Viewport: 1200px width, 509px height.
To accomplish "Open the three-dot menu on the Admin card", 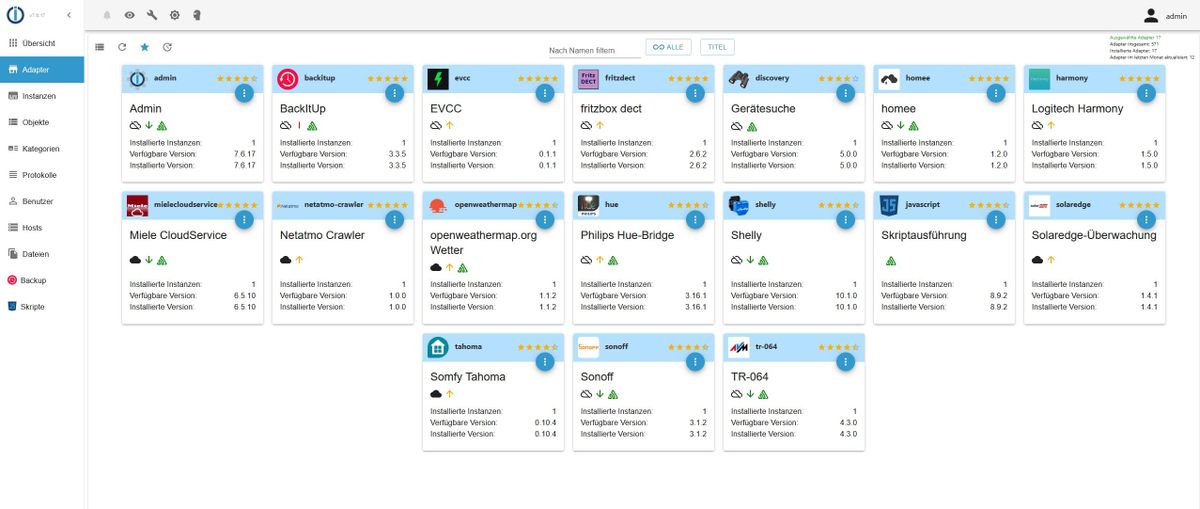I will click(244, 93).
